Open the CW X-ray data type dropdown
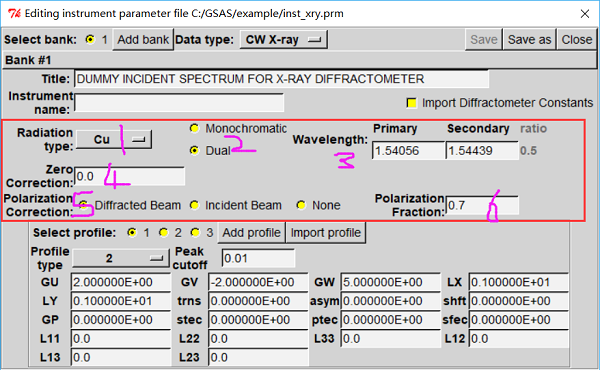 pos(284,39)
